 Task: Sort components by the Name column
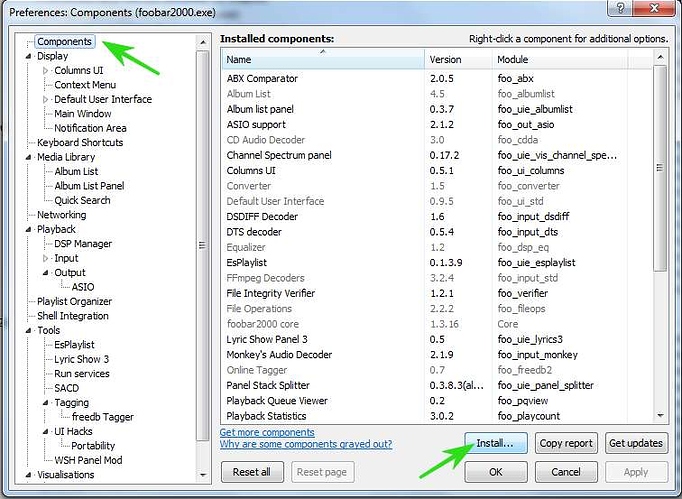(323, 59)
